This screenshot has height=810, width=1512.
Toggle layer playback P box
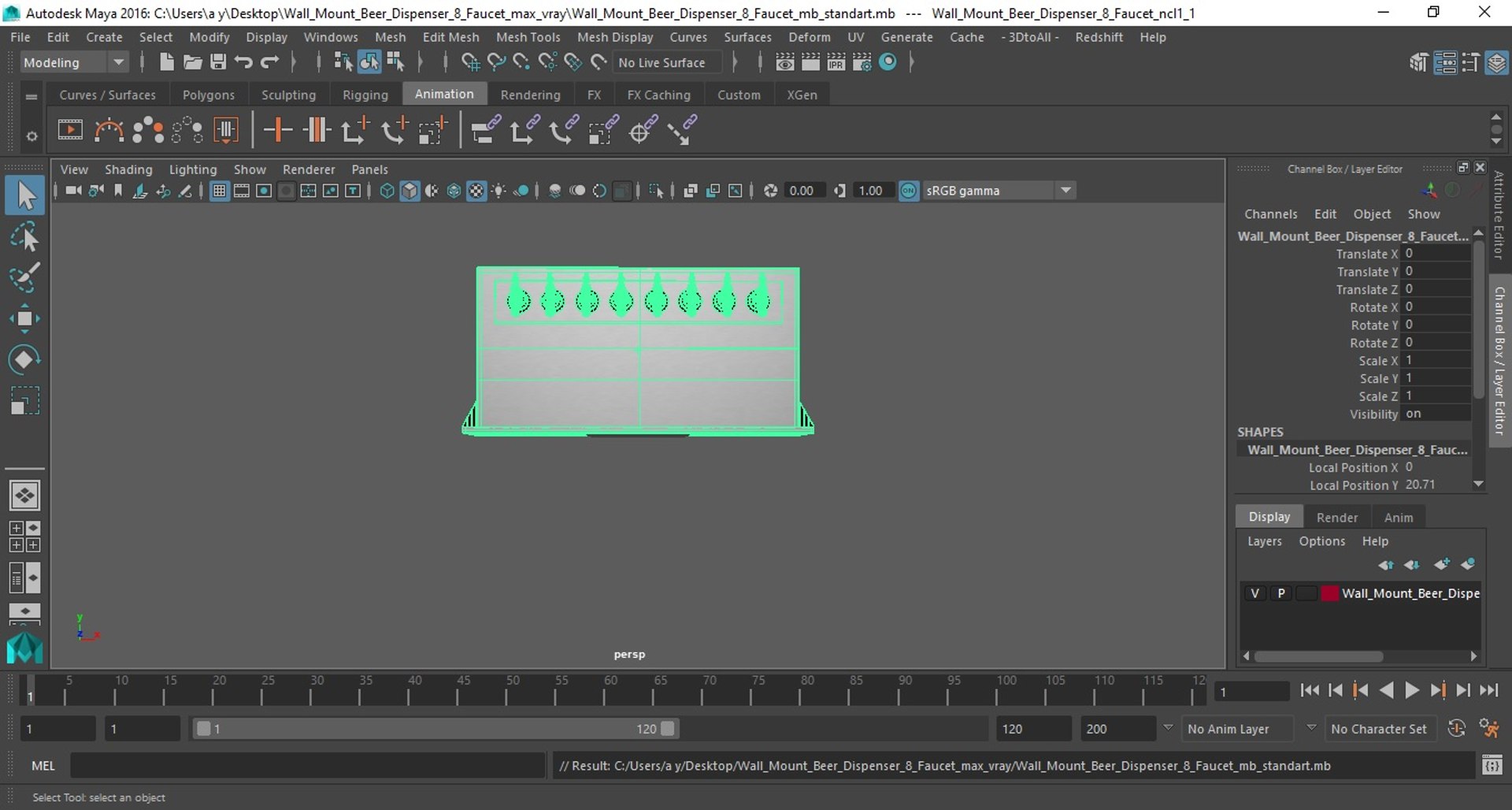pos(1281,593)
